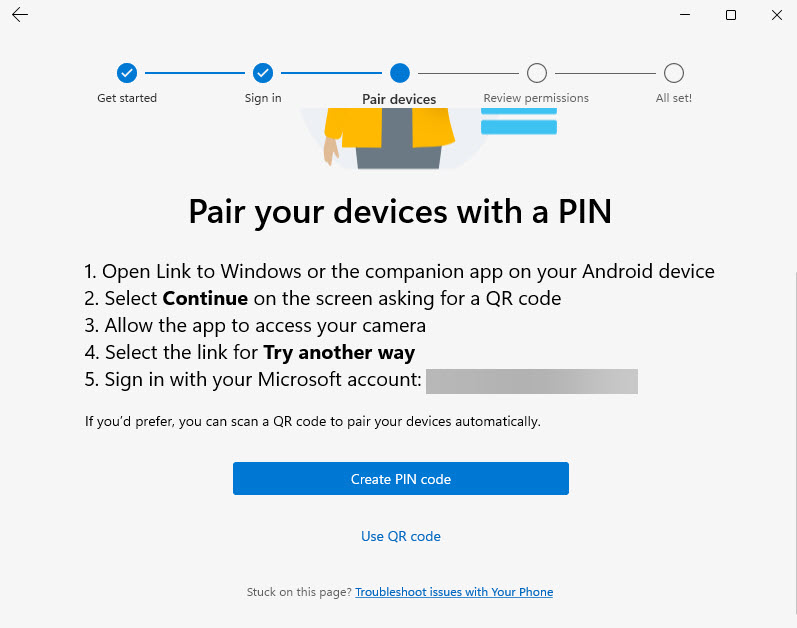Close the Your Phone window
This screenshot has width=797, height=628.
tap(777, 15)
